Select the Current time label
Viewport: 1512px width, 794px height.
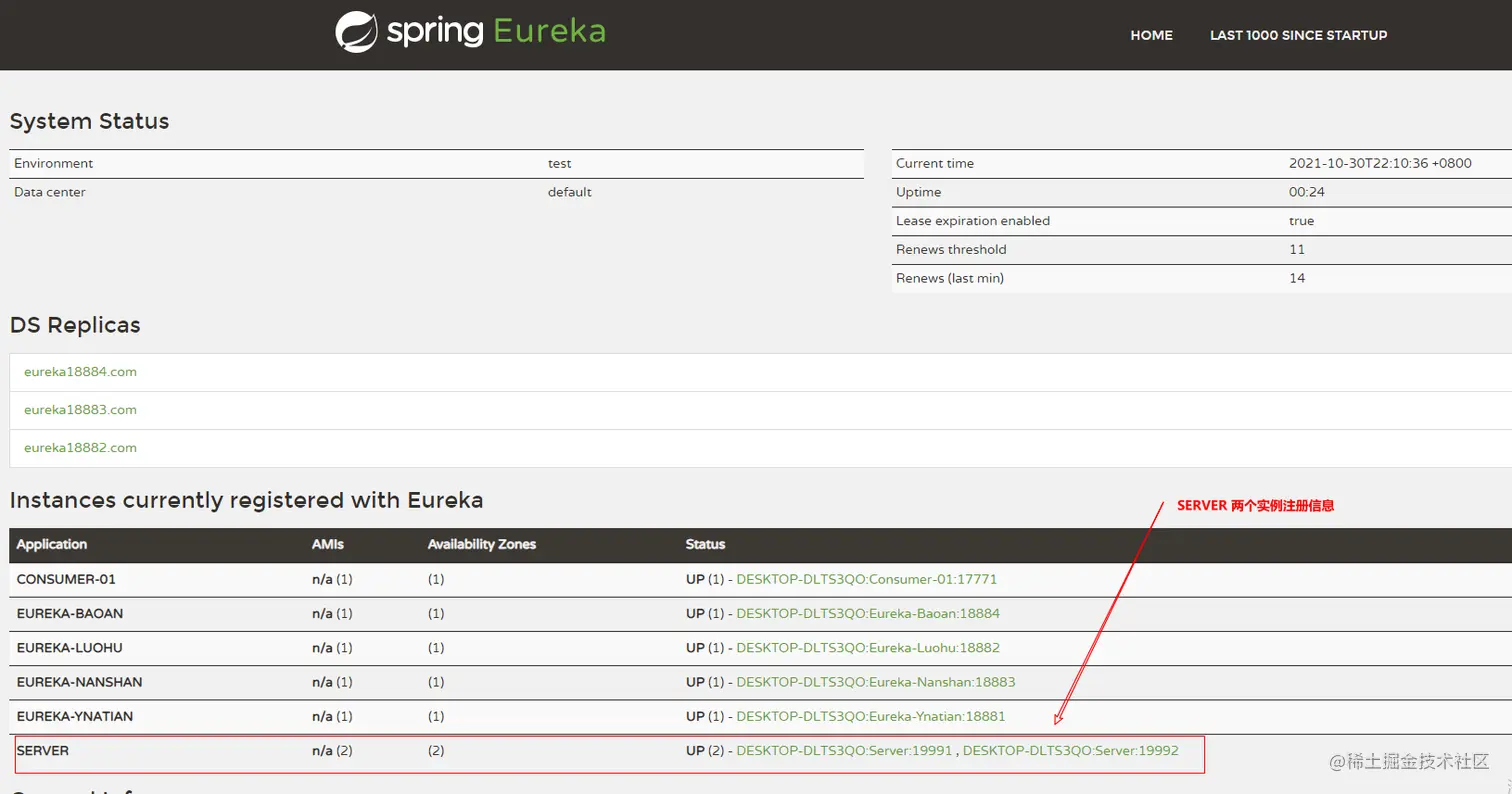coord(935,163)
